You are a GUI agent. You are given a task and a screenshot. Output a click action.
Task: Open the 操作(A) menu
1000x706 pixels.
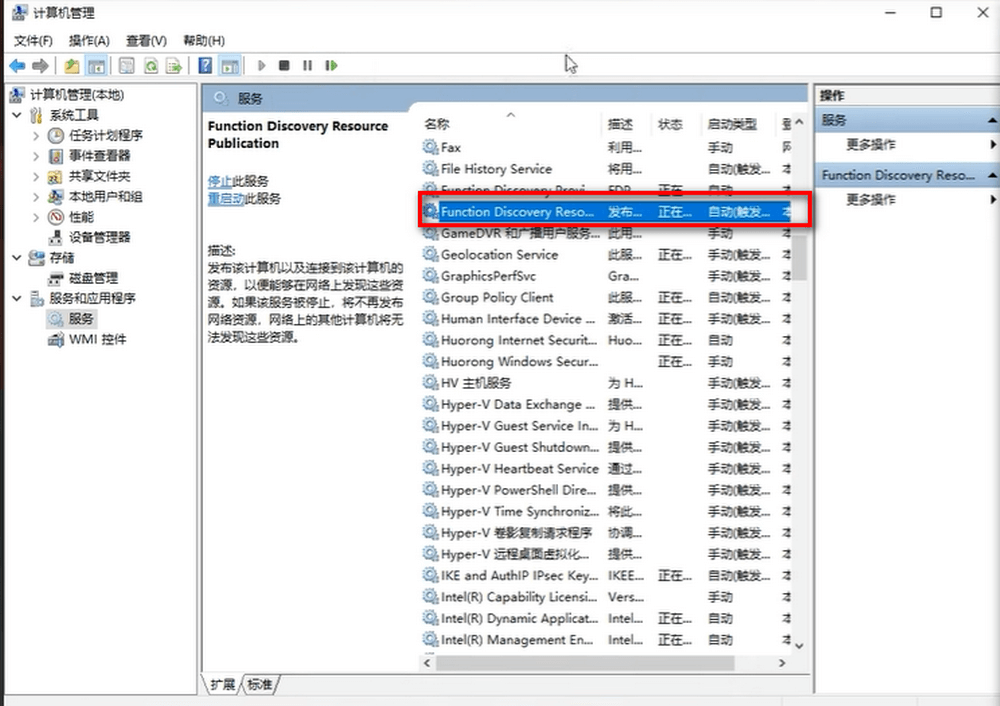coord(89,40)
